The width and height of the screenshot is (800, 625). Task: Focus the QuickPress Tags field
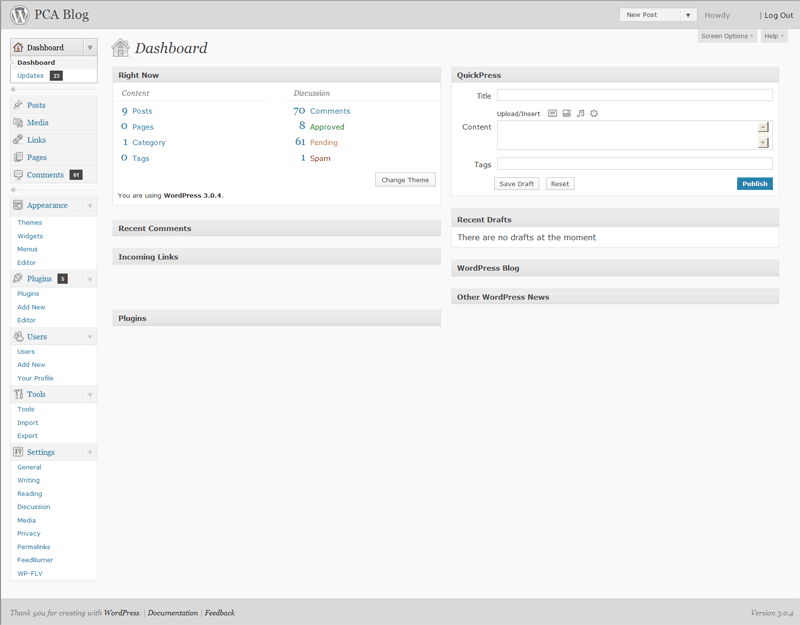tap(635, 164)
